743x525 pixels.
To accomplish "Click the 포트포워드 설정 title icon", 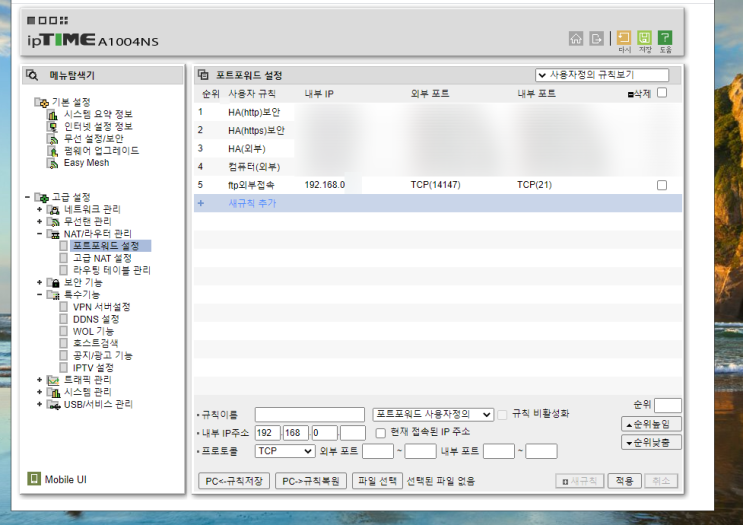I will (x=203, y=74).
